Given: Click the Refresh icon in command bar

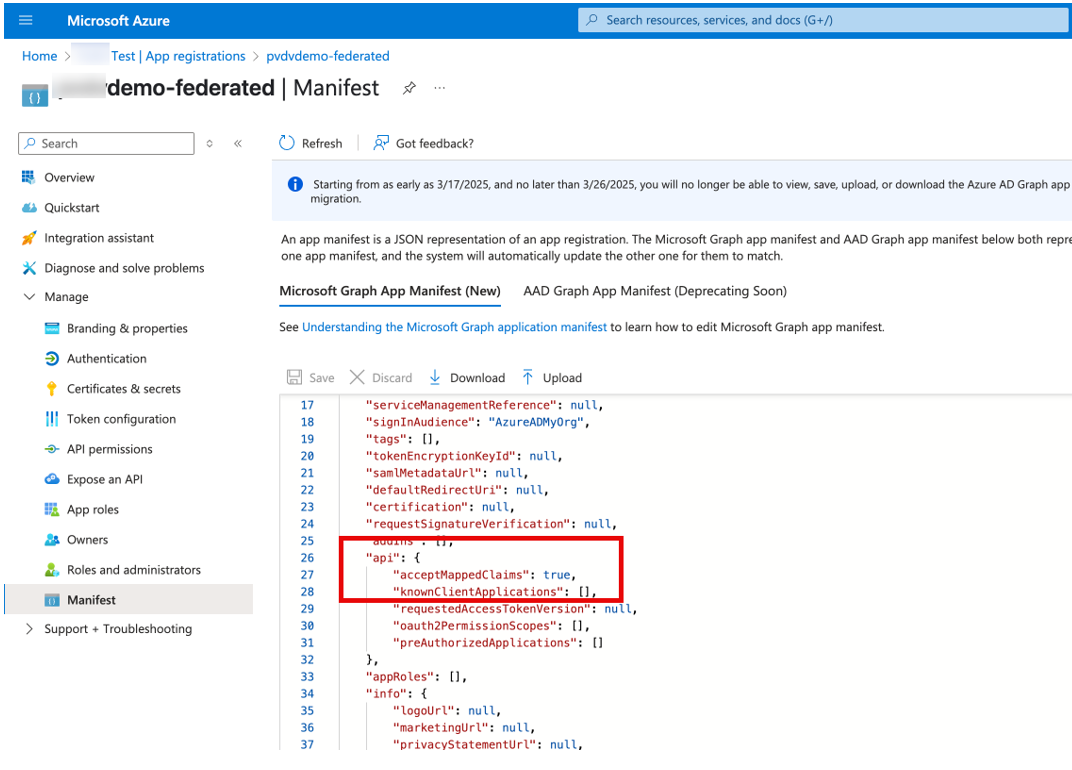Looking at the screenshot, I should (x=286, y=143).
